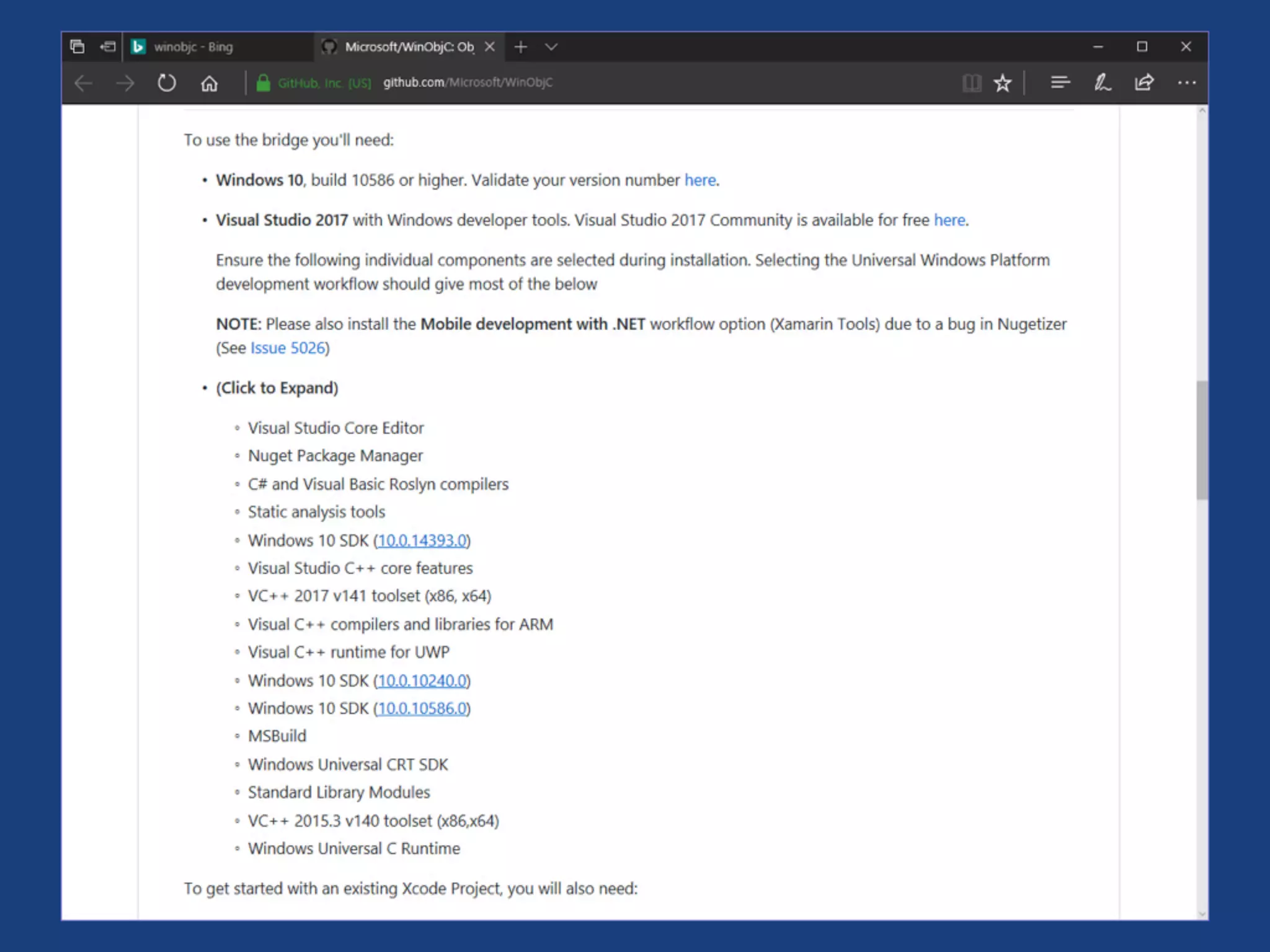Click the Home icon in toolbar
The image size is (1270, 952).
pyautogui.click(x=210, y=83)
